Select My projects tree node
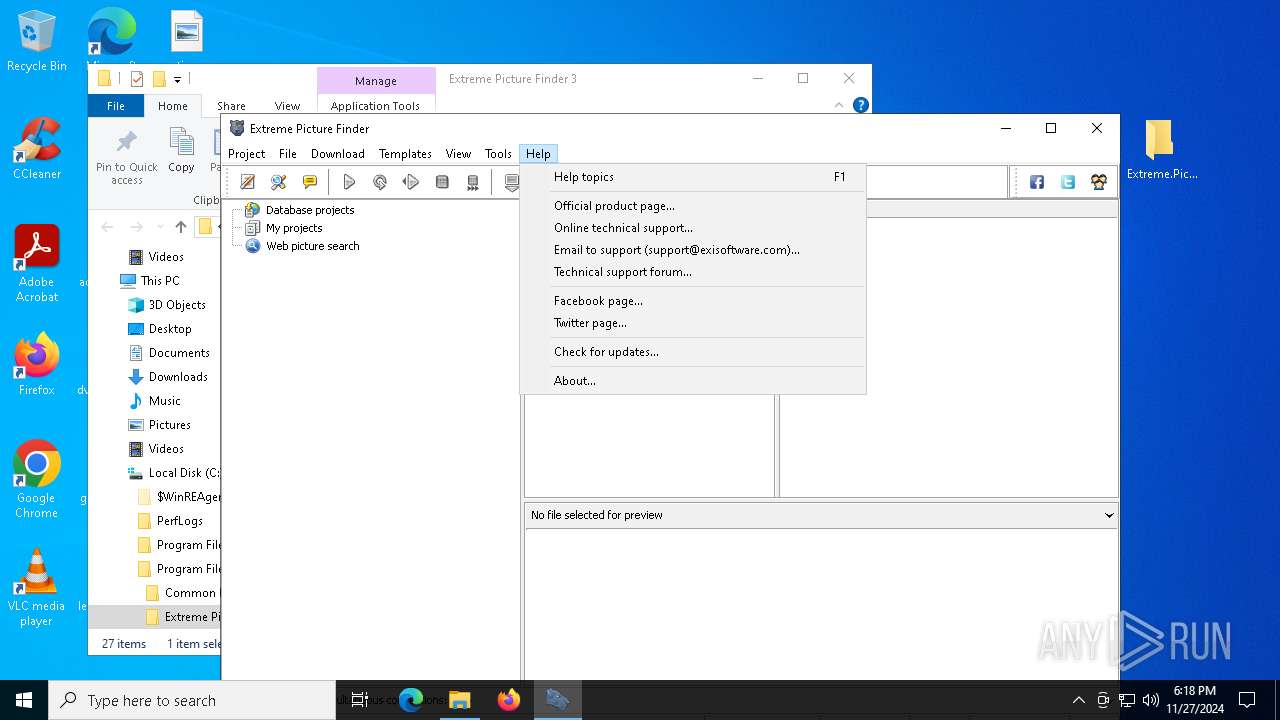Viewport: 1280px width, 720px height. coord(294,228)
